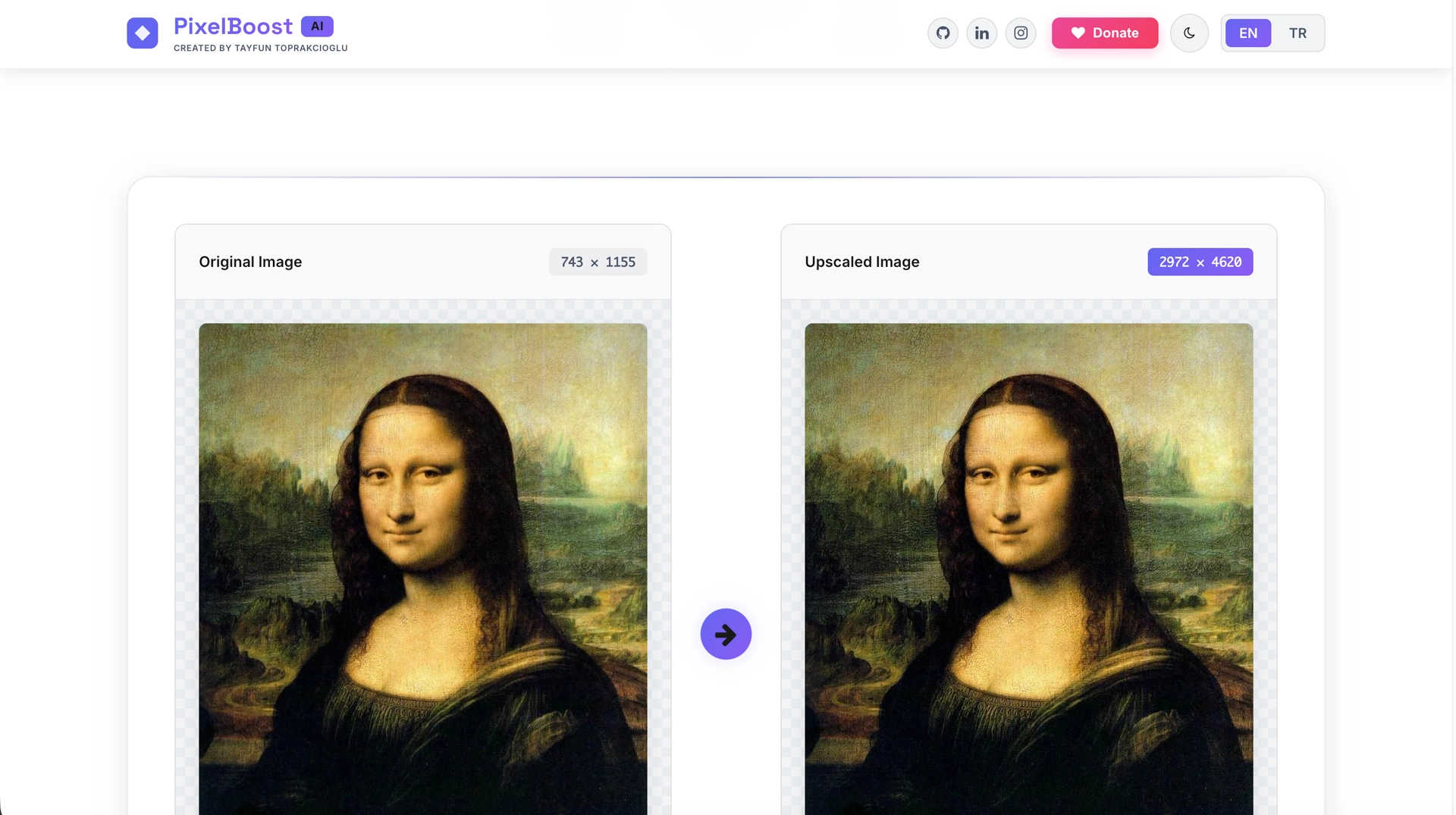This screenshot has height=815, width=1456.
Task: Expand the original image dimensions badge
Action: click(x=598, y=262)
